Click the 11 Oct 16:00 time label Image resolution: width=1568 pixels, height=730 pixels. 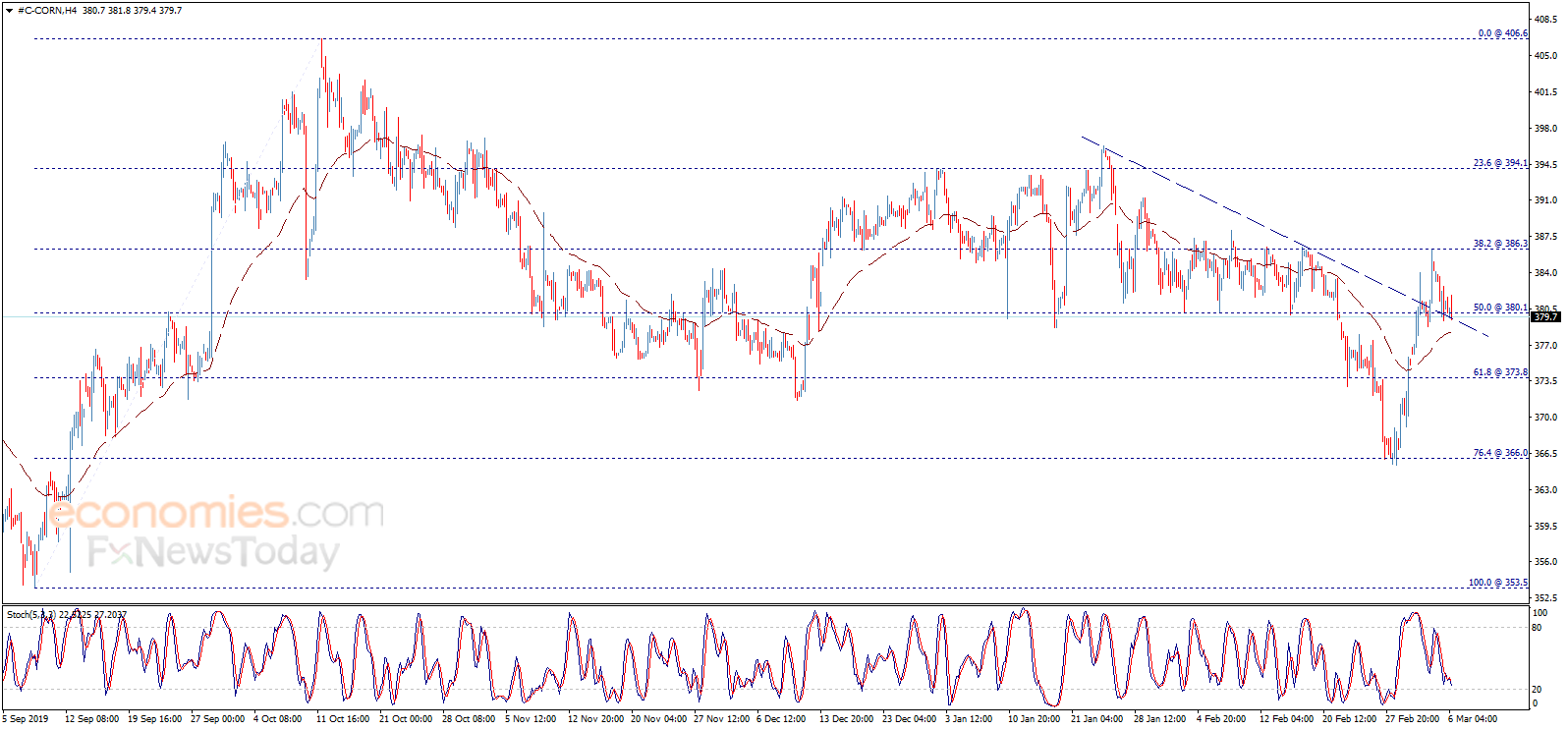(x=343, y=719)
